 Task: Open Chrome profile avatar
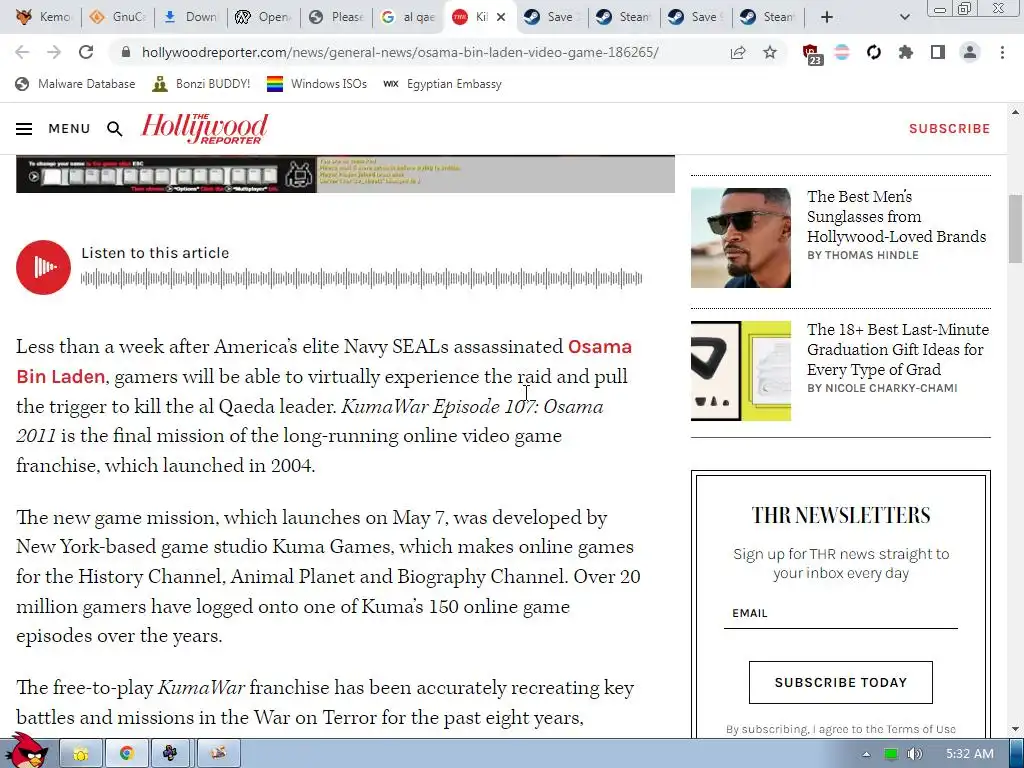coord(970,52)
